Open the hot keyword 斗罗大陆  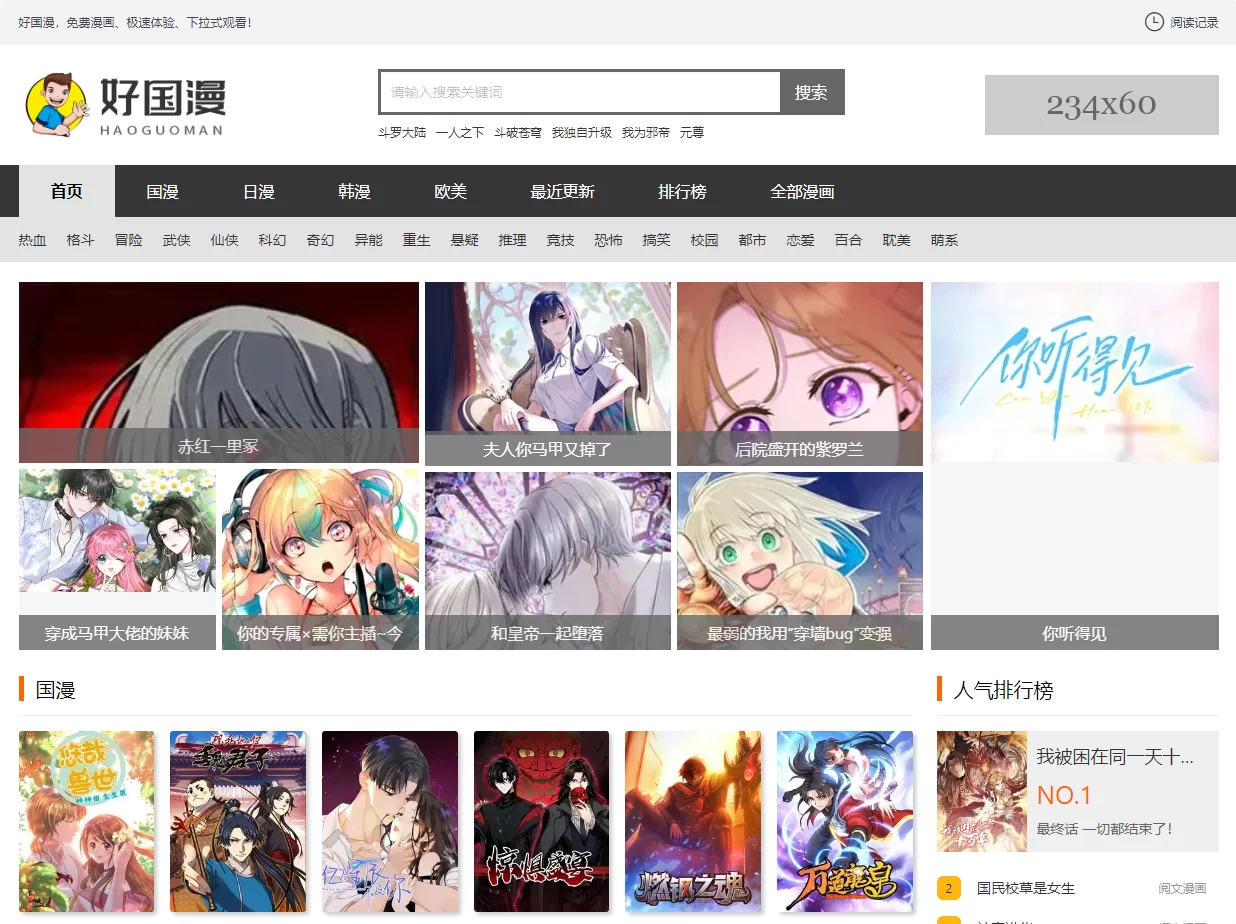tap(402, 131)
